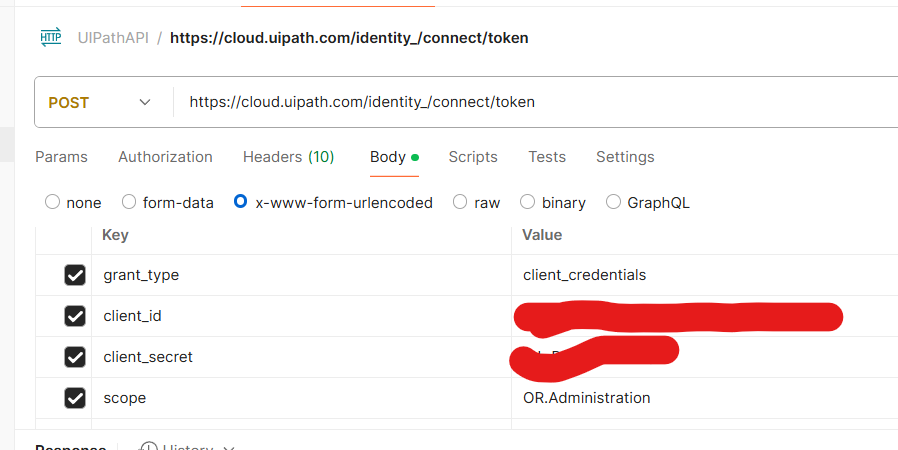Click the UIPathAPI collection breadcrumb link
Image resolution: width=898 pixels, height=450 pixels.
pos(113,38)
